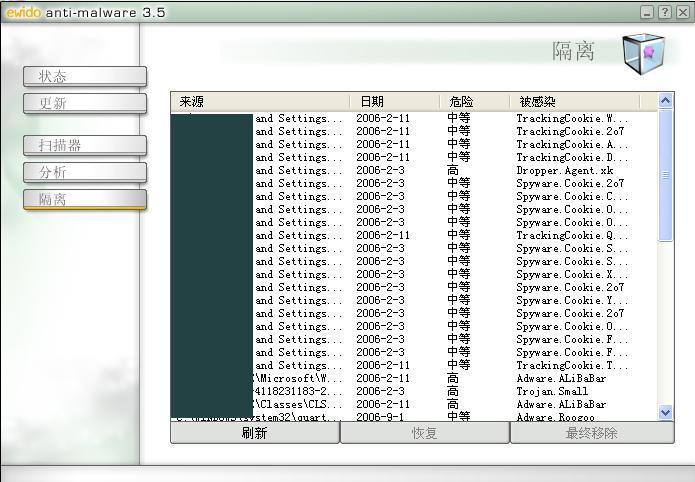Click the date in Dropper.Agent.xk row

point(380,170)
